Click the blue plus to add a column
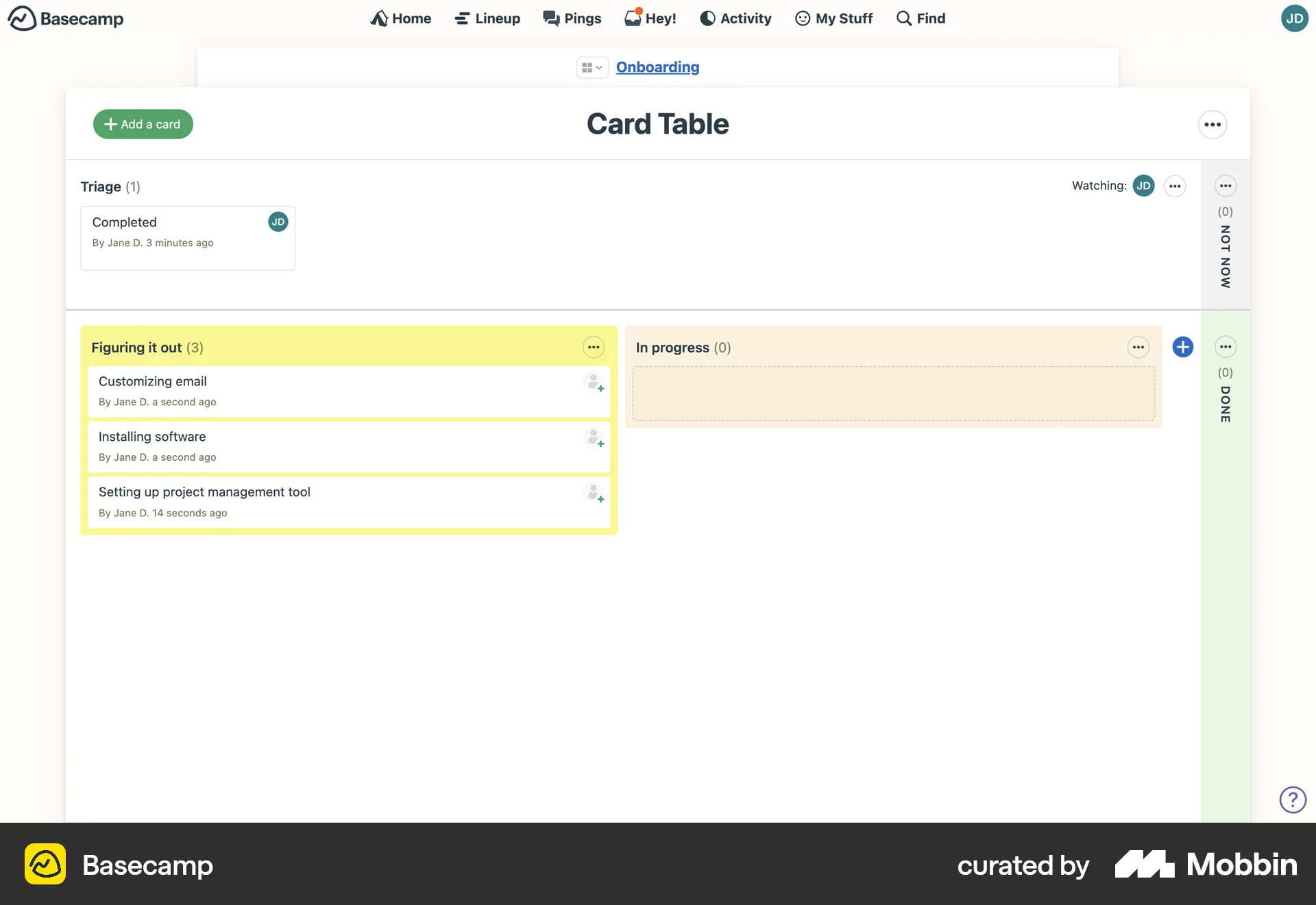The height and width of the screenshot is (905, 1316). pos(1182,347)
